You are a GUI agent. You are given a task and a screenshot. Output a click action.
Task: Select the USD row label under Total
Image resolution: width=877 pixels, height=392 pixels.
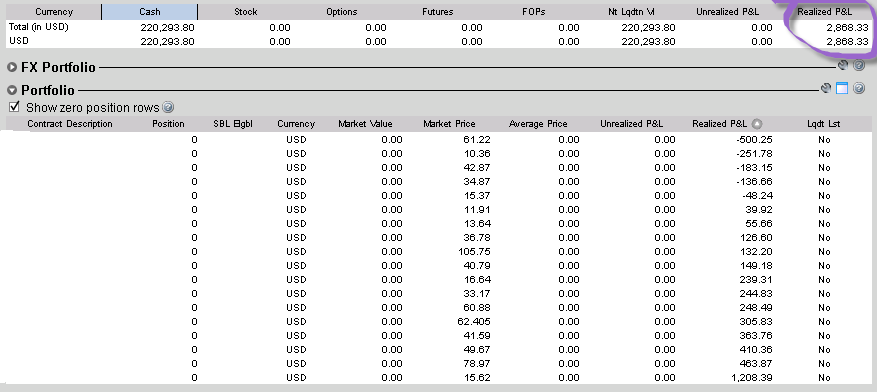[19, 41]
